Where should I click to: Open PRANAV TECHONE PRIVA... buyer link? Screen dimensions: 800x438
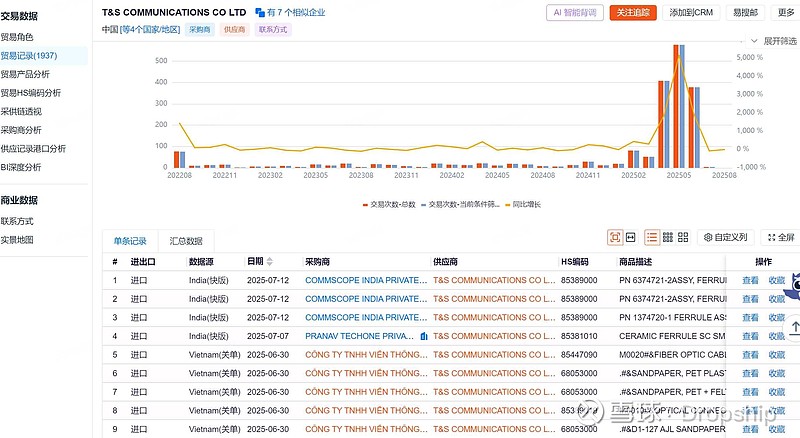359,336
